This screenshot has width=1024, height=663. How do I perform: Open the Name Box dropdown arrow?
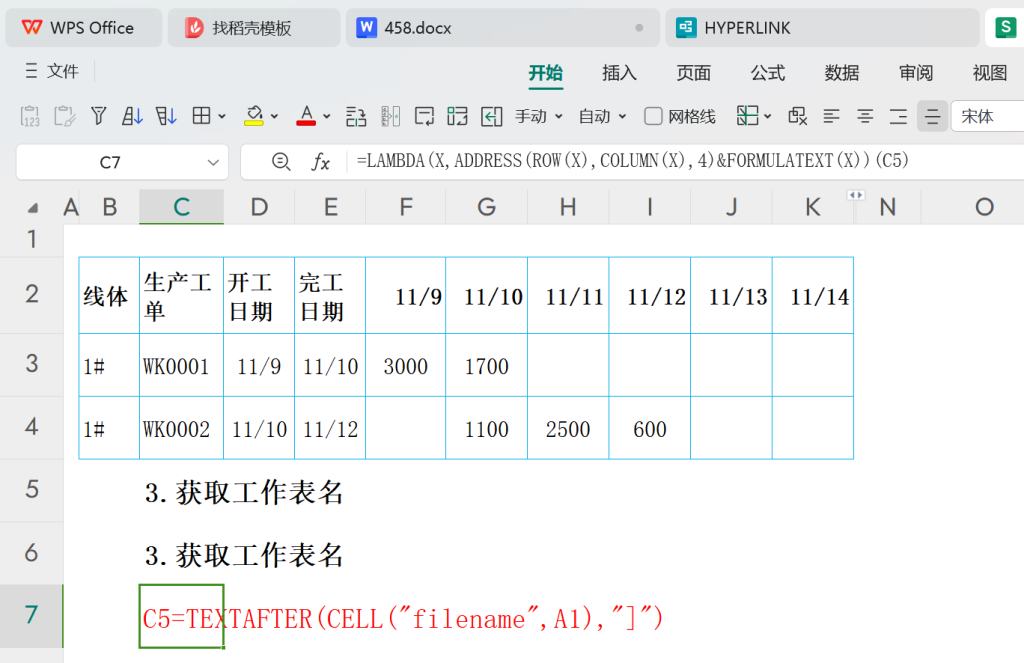pos(213,162)
